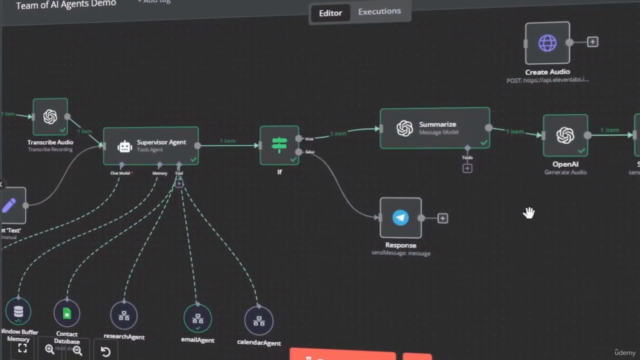Image resolution: width=640 pixels, height=360 pixels.
Task: Switch to the Editor tab
Action: click(330, 13)
